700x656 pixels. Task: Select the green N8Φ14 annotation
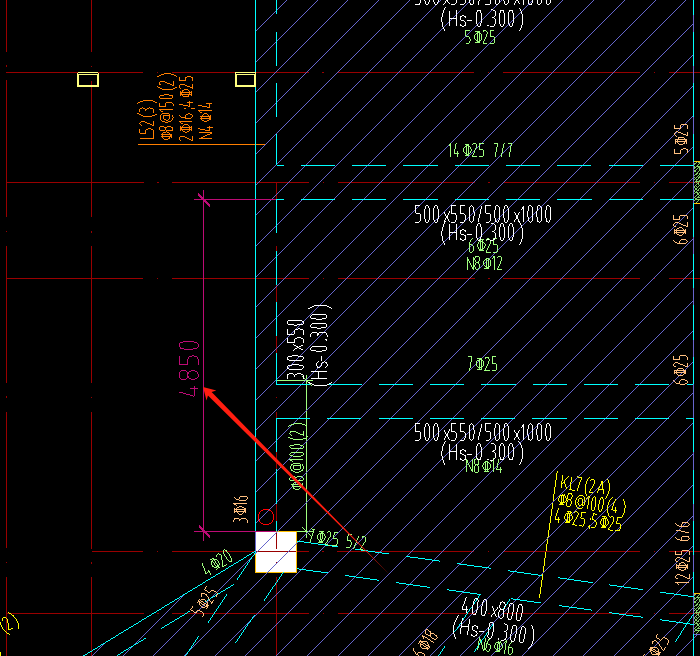tap(484, 466)
